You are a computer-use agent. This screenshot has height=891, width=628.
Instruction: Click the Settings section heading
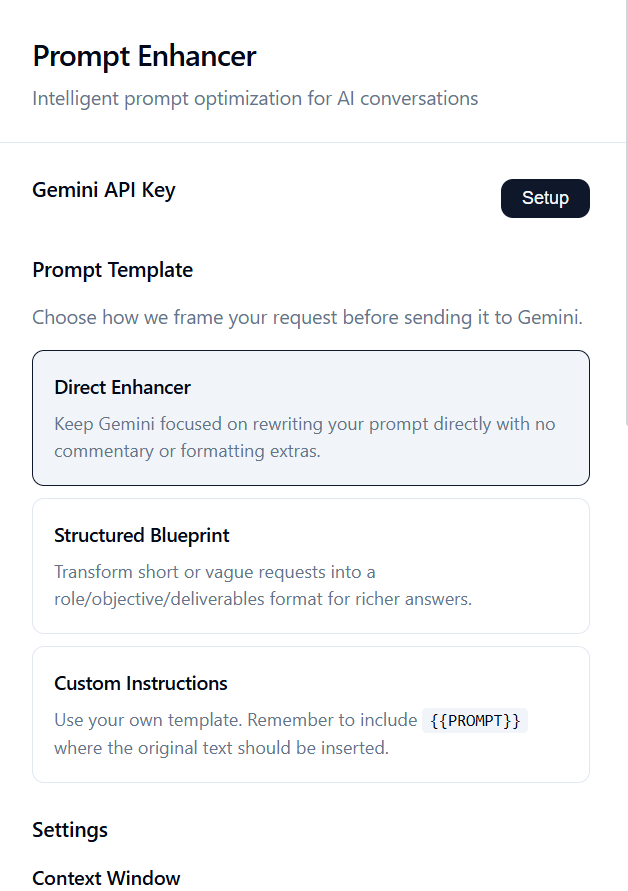tap(70, 830)
